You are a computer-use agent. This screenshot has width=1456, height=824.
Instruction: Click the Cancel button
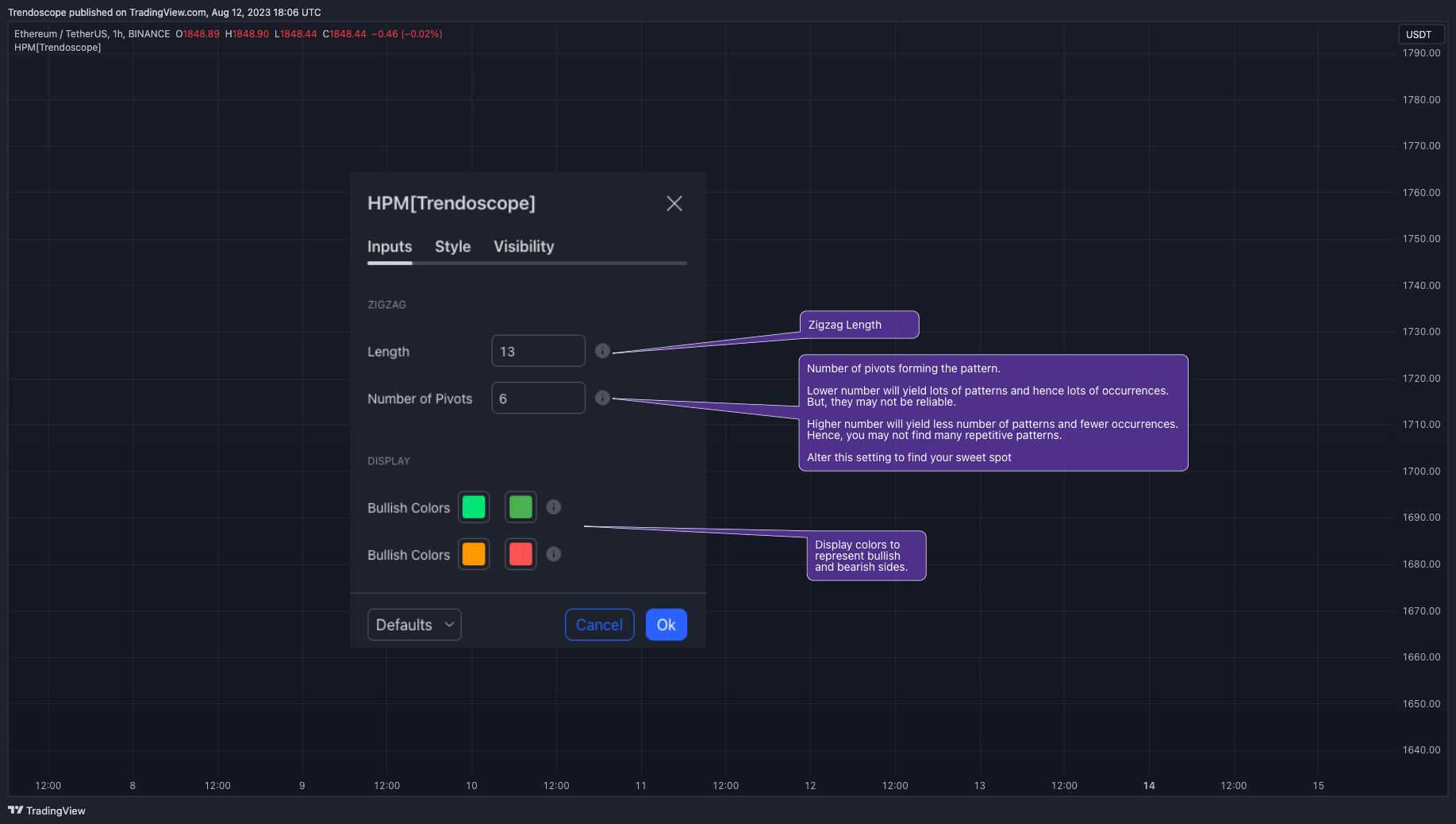599,625
